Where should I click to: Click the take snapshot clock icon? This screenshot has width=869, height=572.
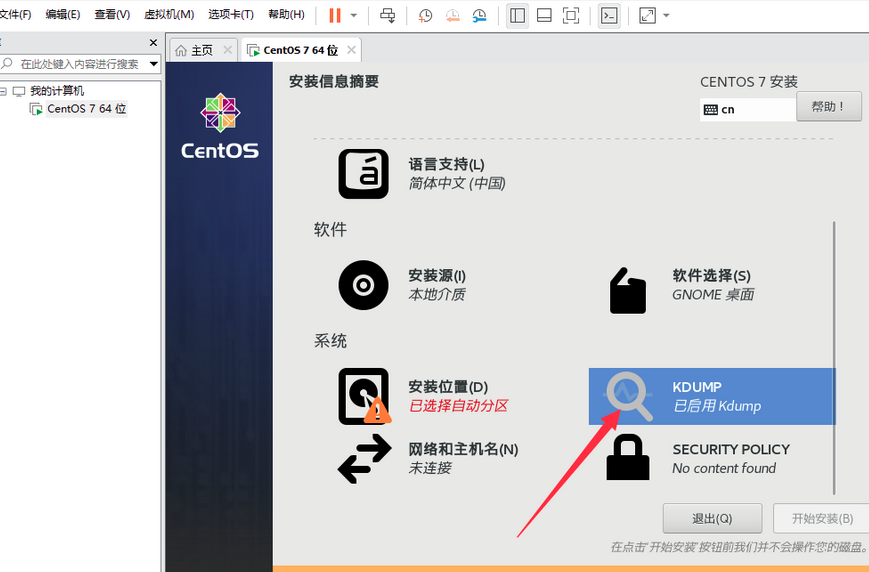(x=425, y=15)
